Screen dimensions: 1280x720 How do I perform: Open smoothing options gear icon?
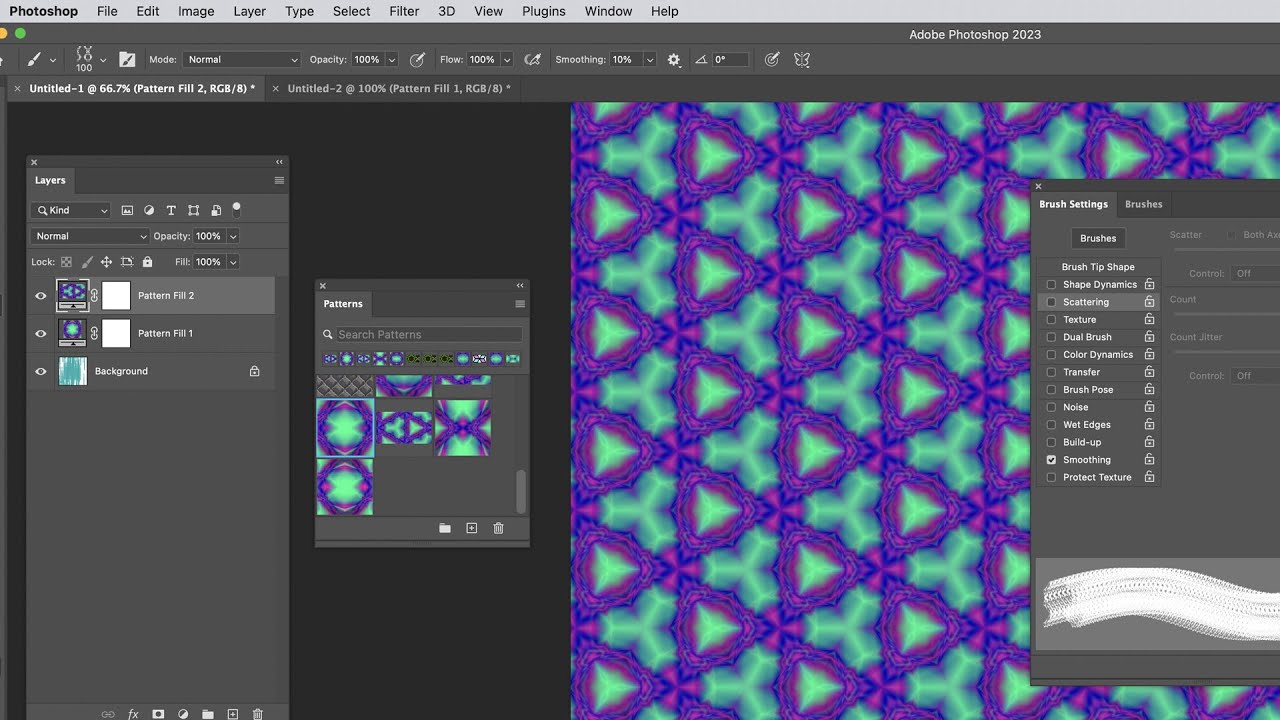pyautogui.click(x=674, y=60)
